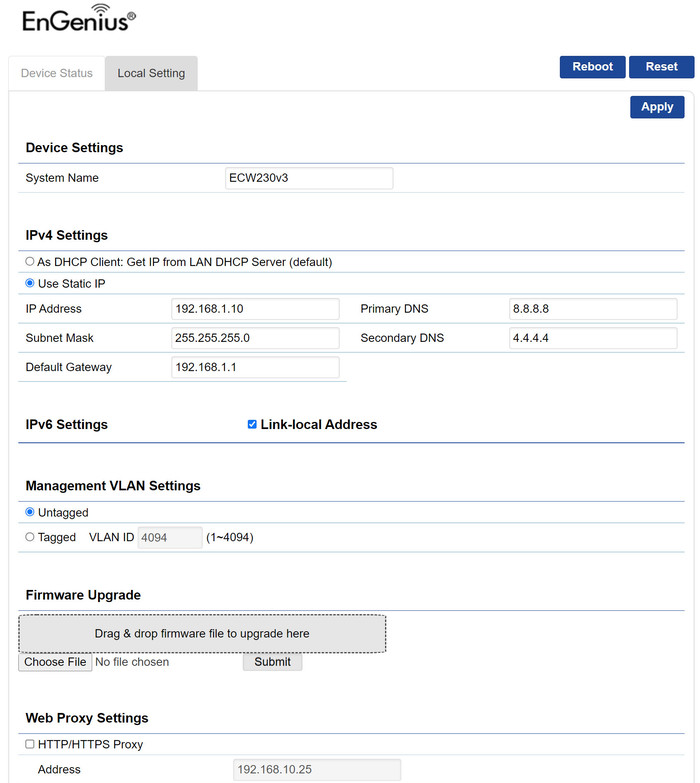Select the Tagged VLAN radio button
700x783 pixels.
tap(30, 537)
